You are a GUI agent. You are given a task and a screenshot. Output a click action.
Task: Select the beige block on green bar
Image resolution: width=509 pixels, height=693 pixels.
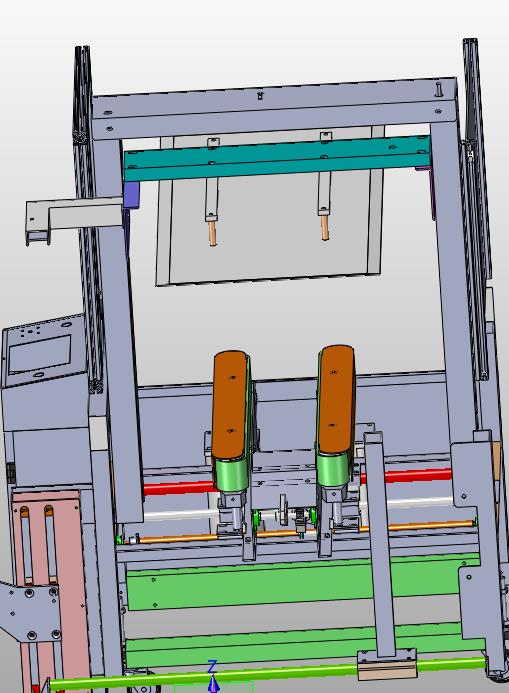point(387,668)
